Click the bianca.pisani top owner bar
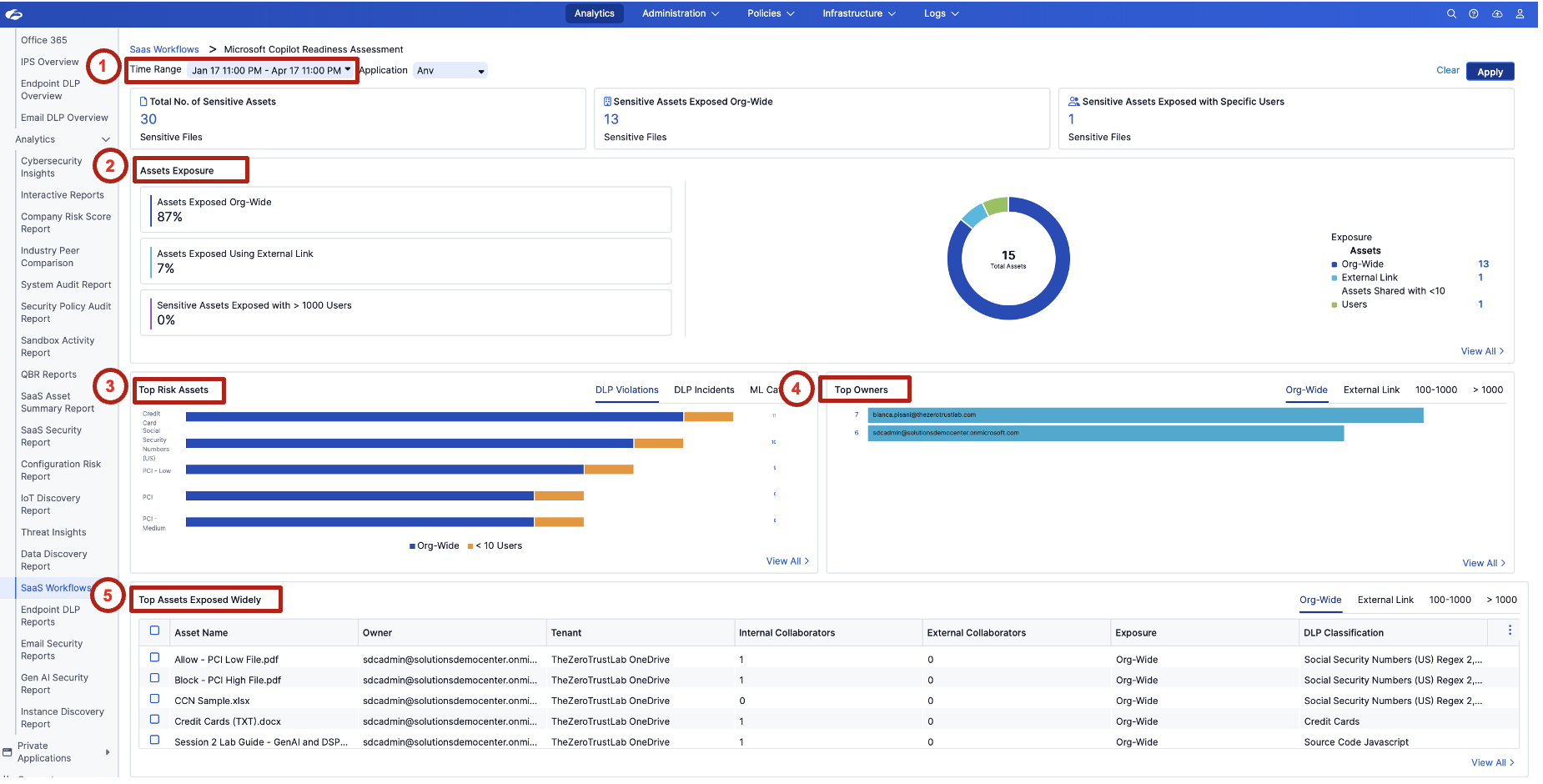The image size is (1543, 784). click(1145, 415)
